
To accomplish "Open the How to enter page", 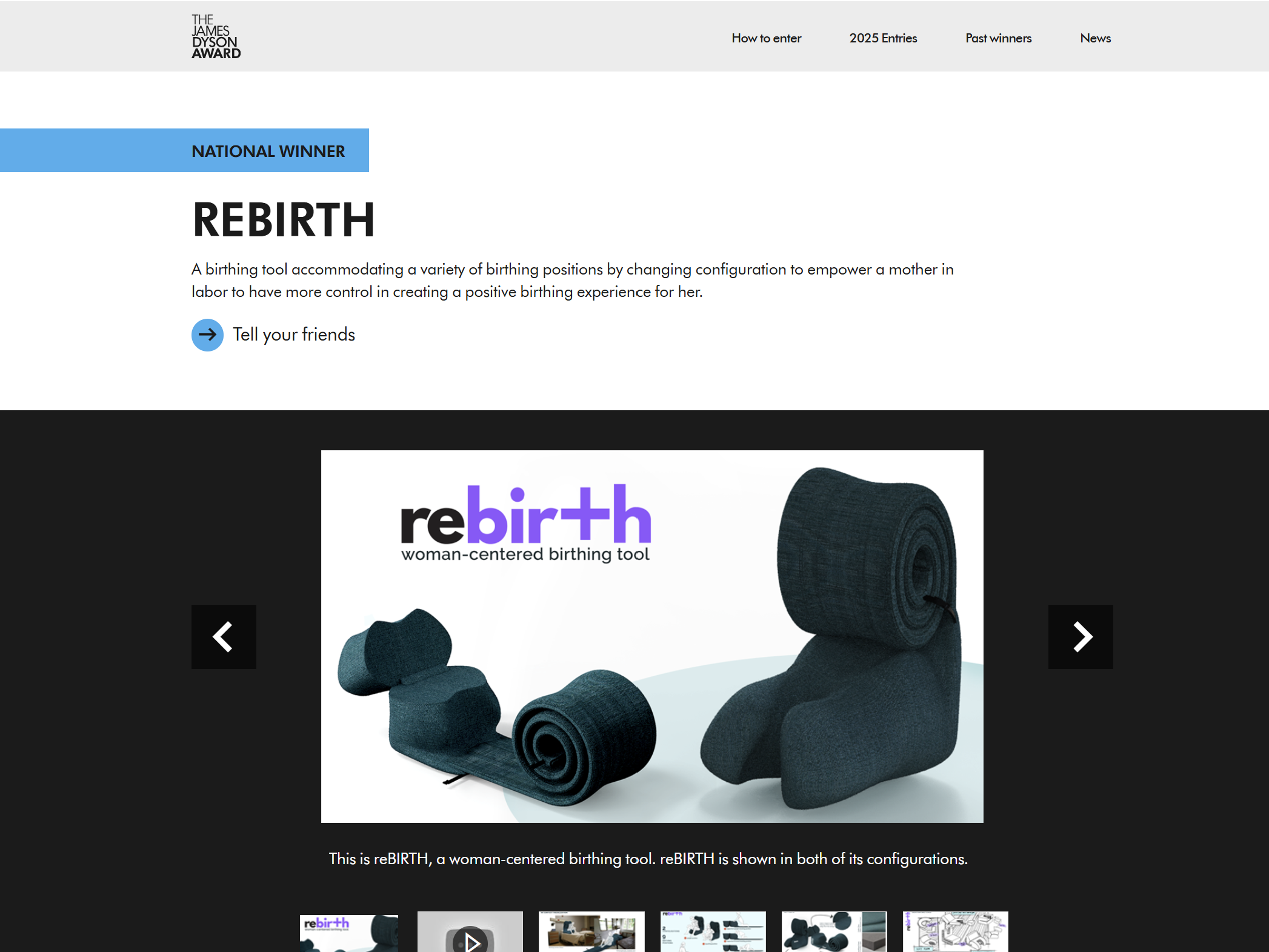I will point(766,38).
